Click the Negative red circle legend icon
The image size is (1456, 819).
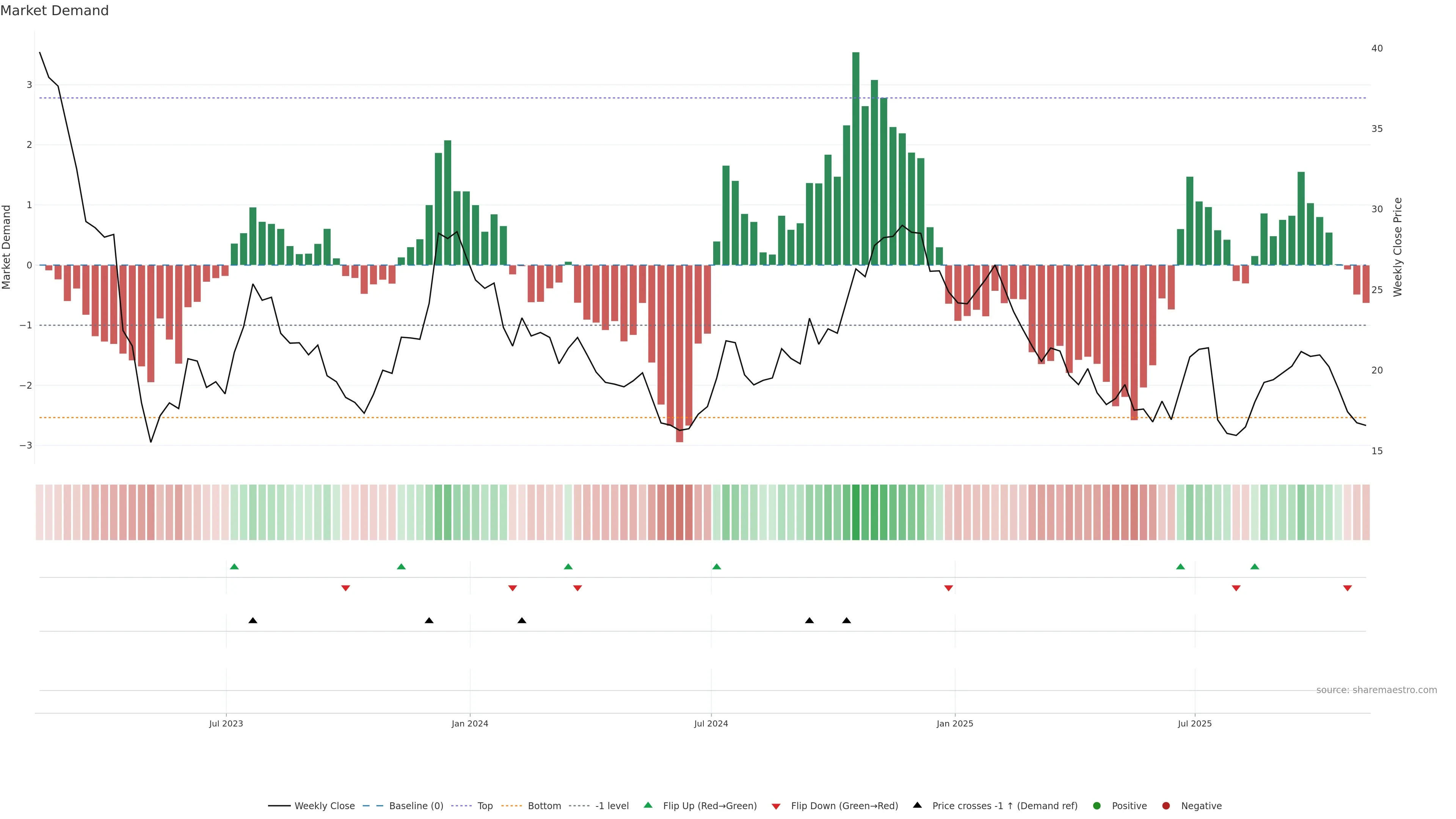tap(1166, 806)
